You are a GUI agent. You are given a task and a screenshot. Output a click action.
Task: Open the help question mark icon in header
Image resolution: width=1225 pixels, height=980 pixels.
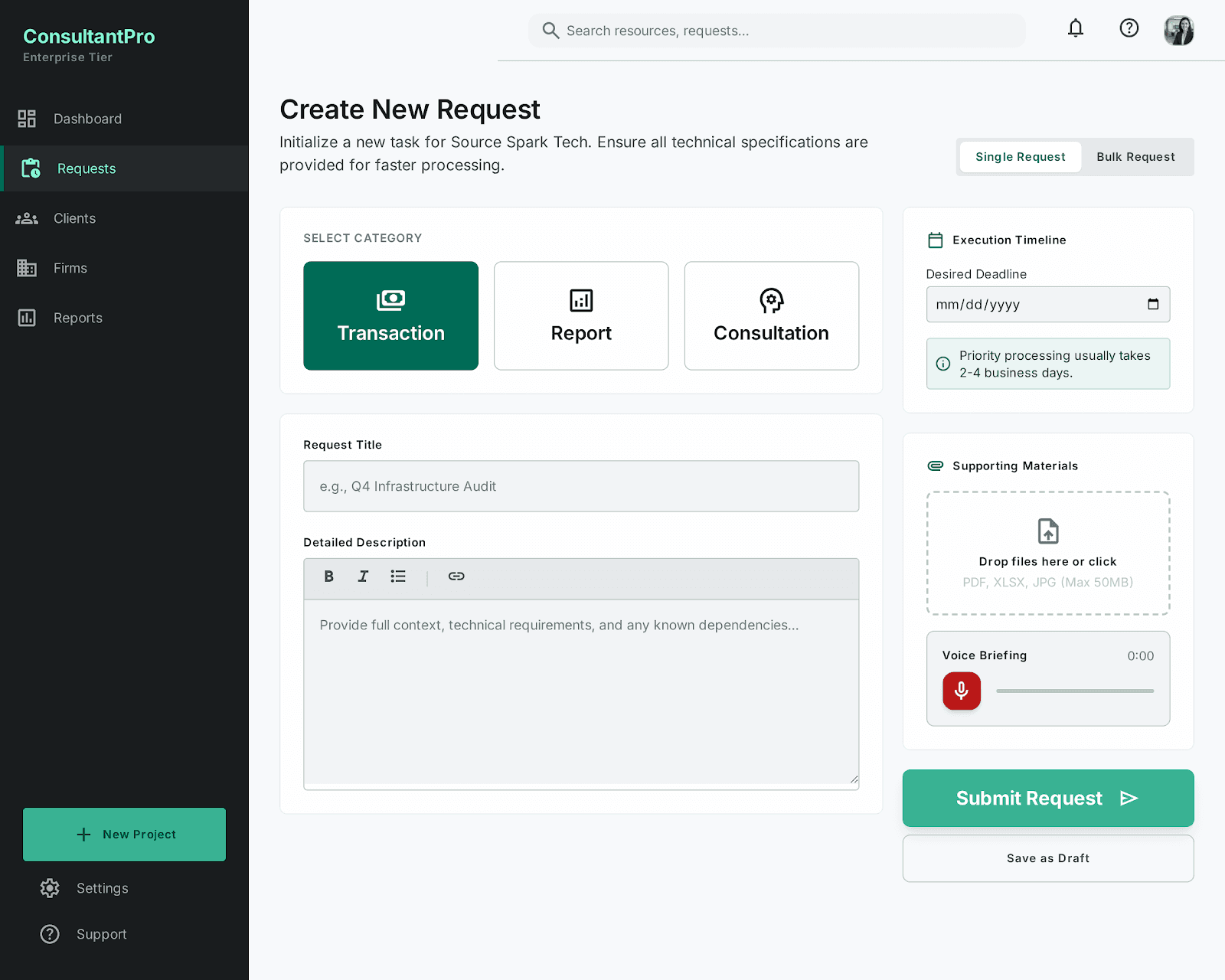click(1129, 28)
